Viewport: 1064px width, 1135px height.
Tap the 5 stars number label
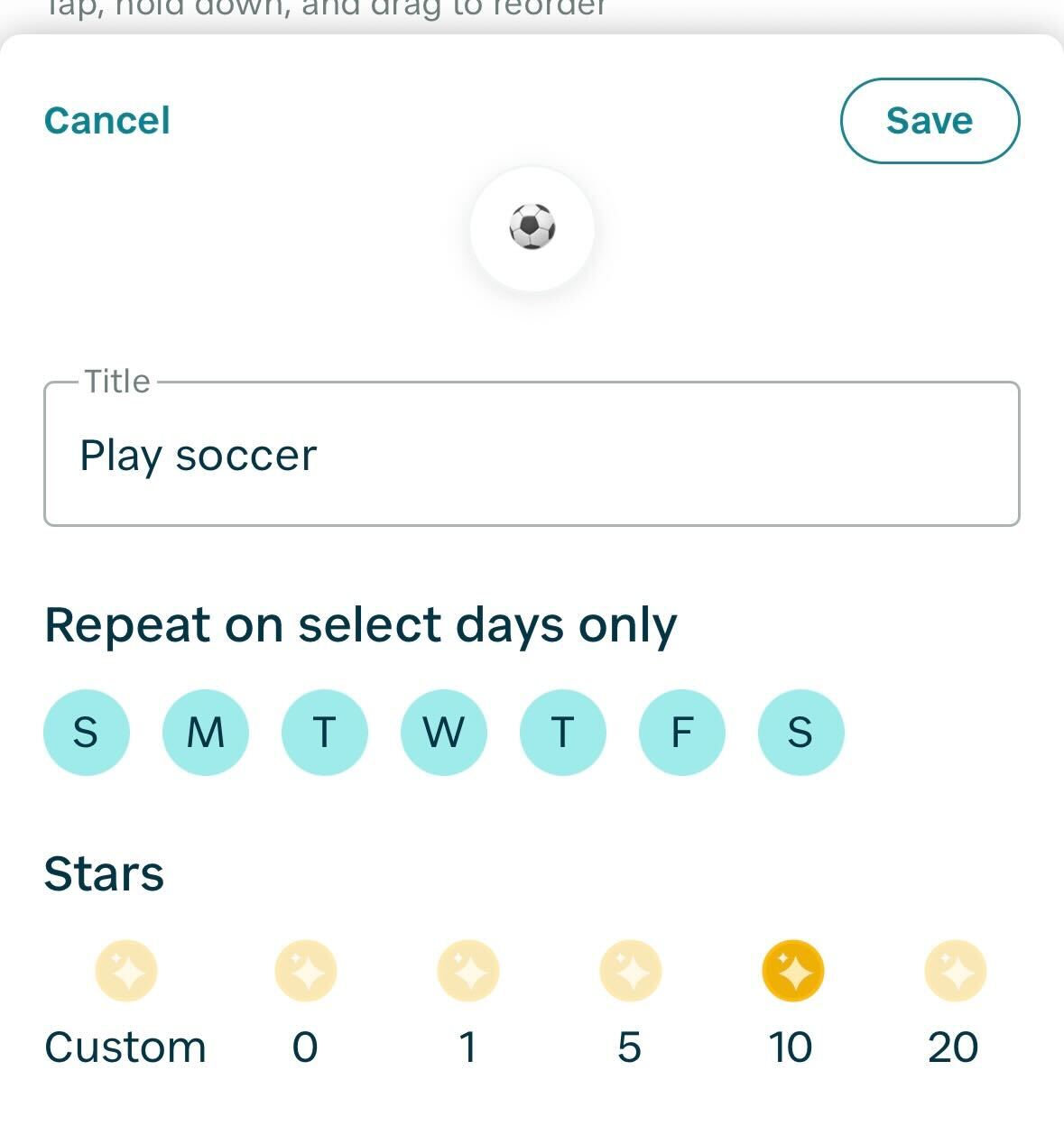coord(629,1047)
